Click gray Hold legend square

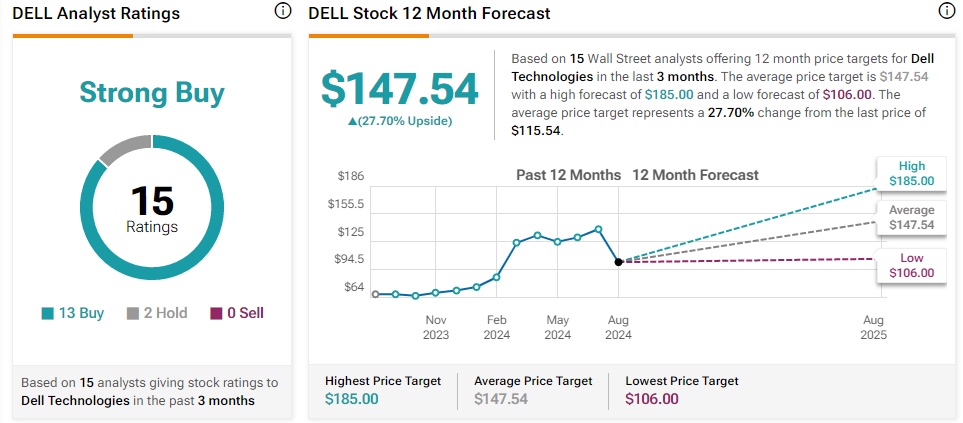(134, 313)
